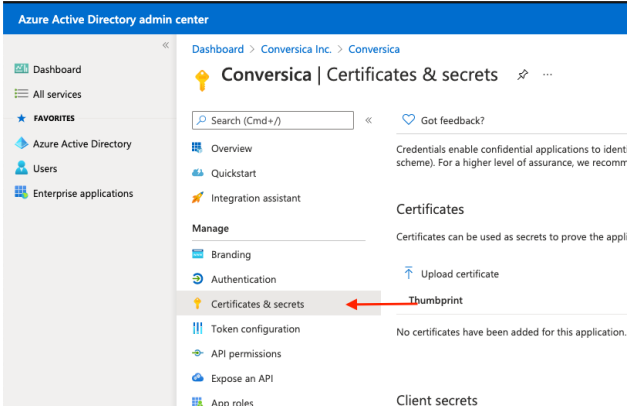Click the Dashboard chart icon in left sidebar
The image size is (627, 410).
point(21,69)
